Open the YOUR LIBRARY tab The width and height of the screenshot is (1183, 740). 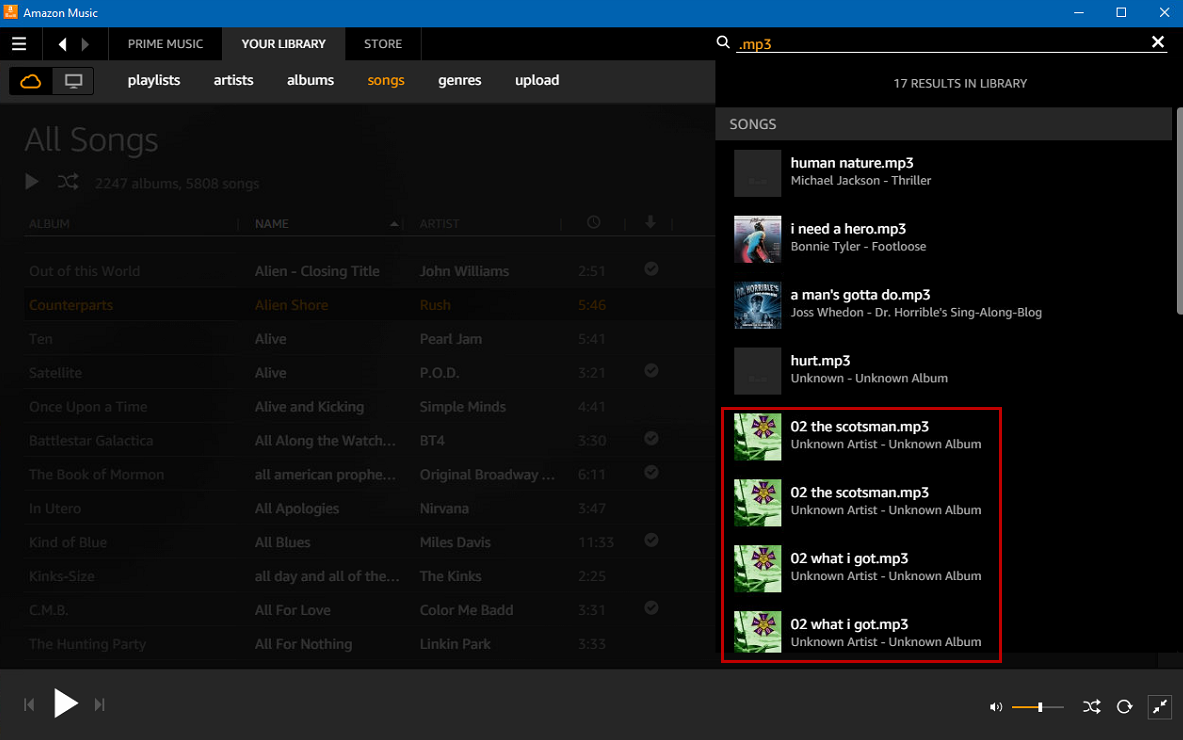284,44
